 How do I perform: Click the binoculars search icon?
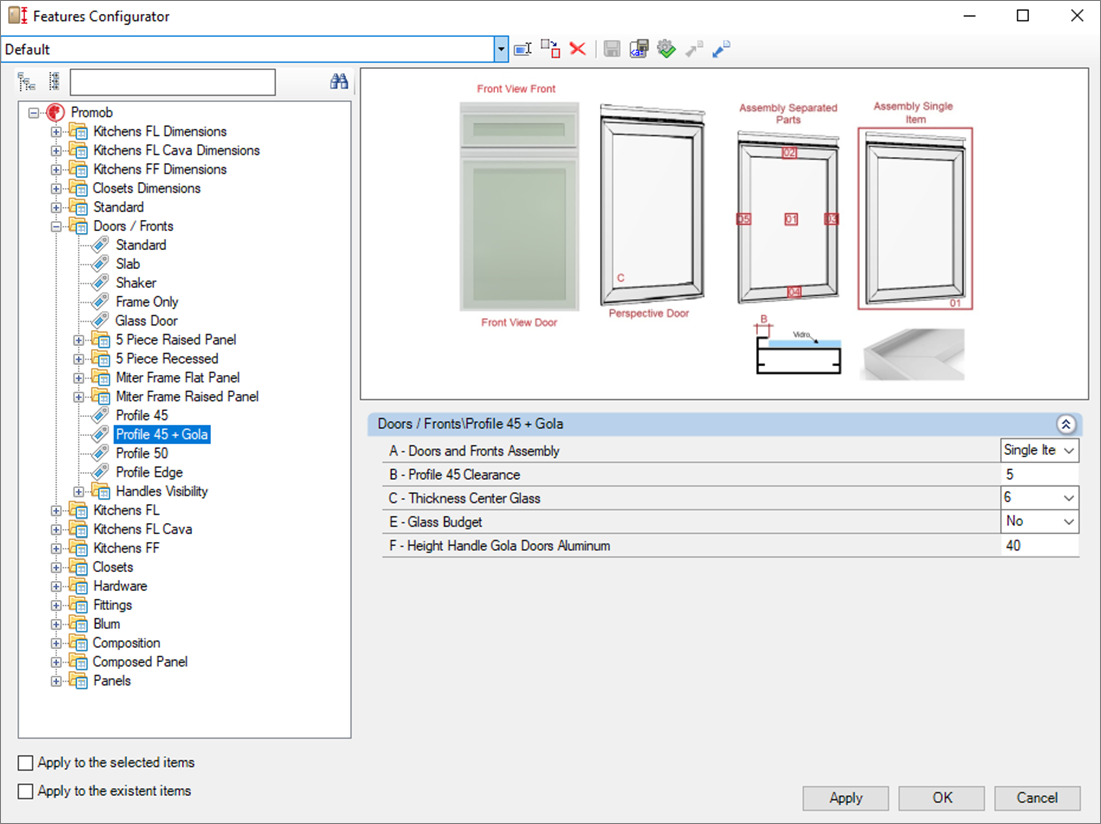pyautogui.click(x=339, y=82)
